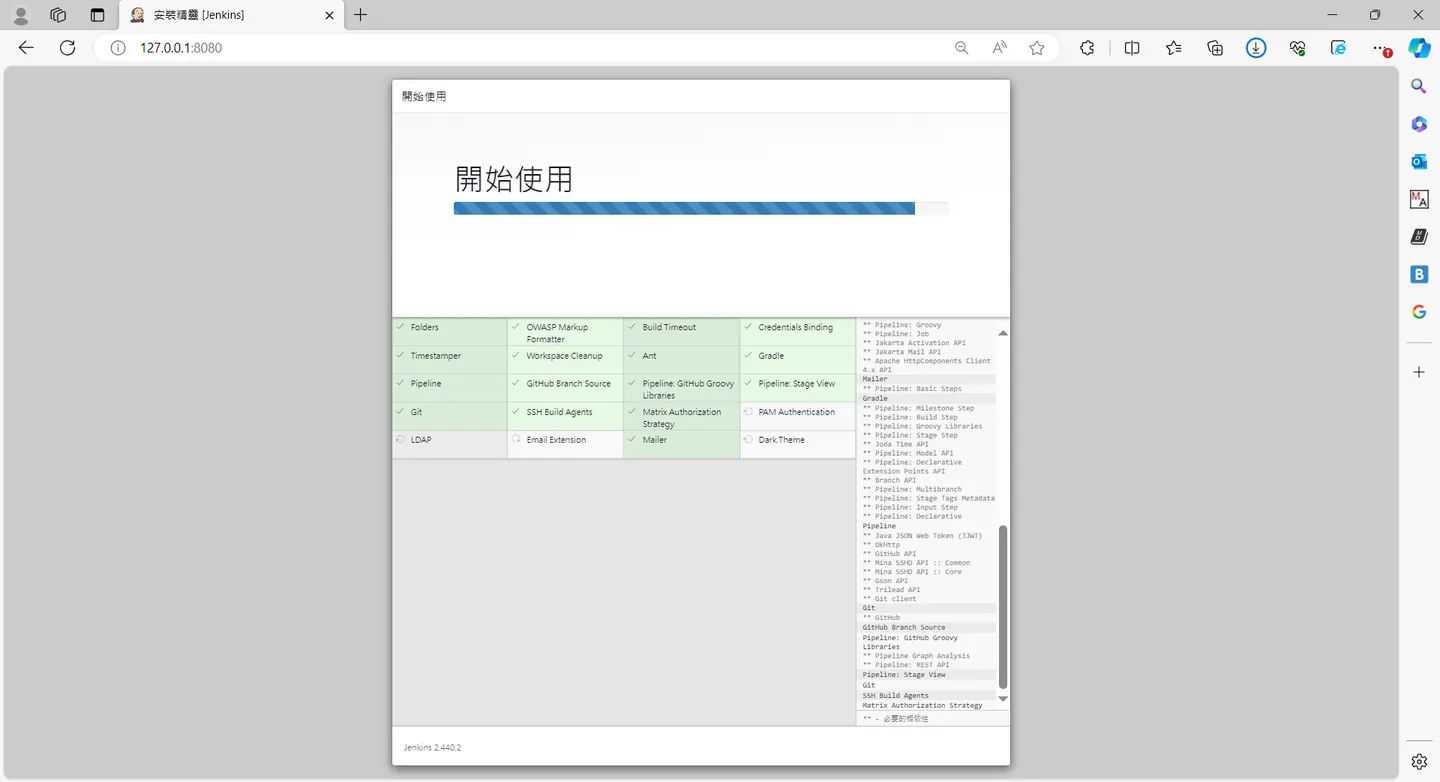This screenshot has height=782, width=1440.
Task: Click the installation progress bar
Action: pos(701,208)
